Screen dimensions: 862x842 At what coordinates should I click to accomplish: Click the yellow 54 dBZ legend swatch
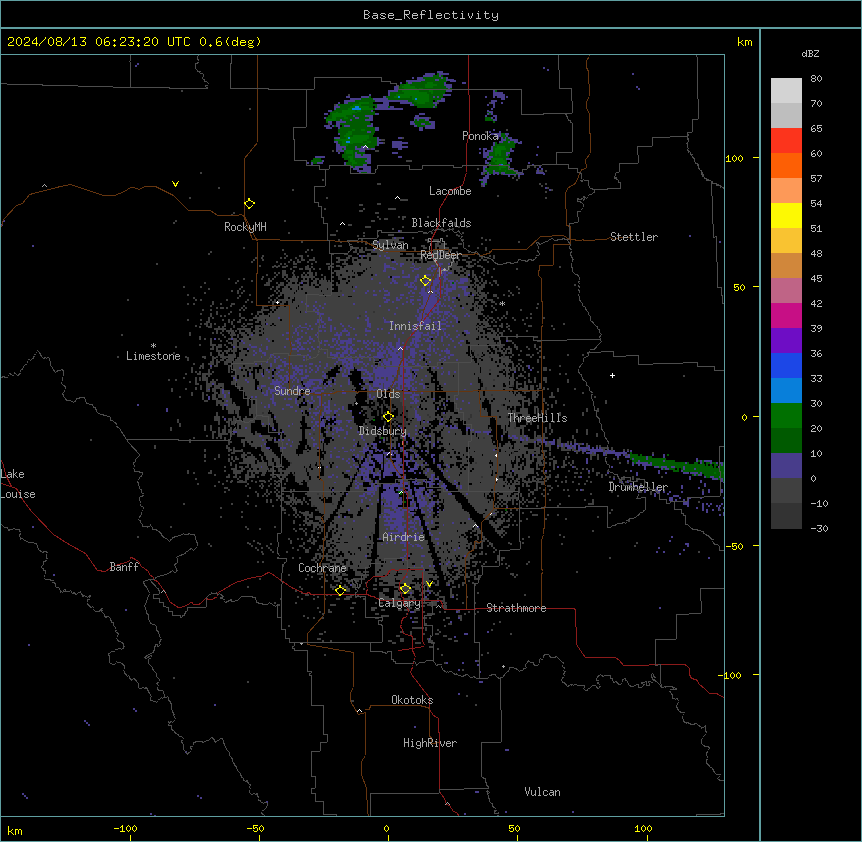click(x=786, y=215)
